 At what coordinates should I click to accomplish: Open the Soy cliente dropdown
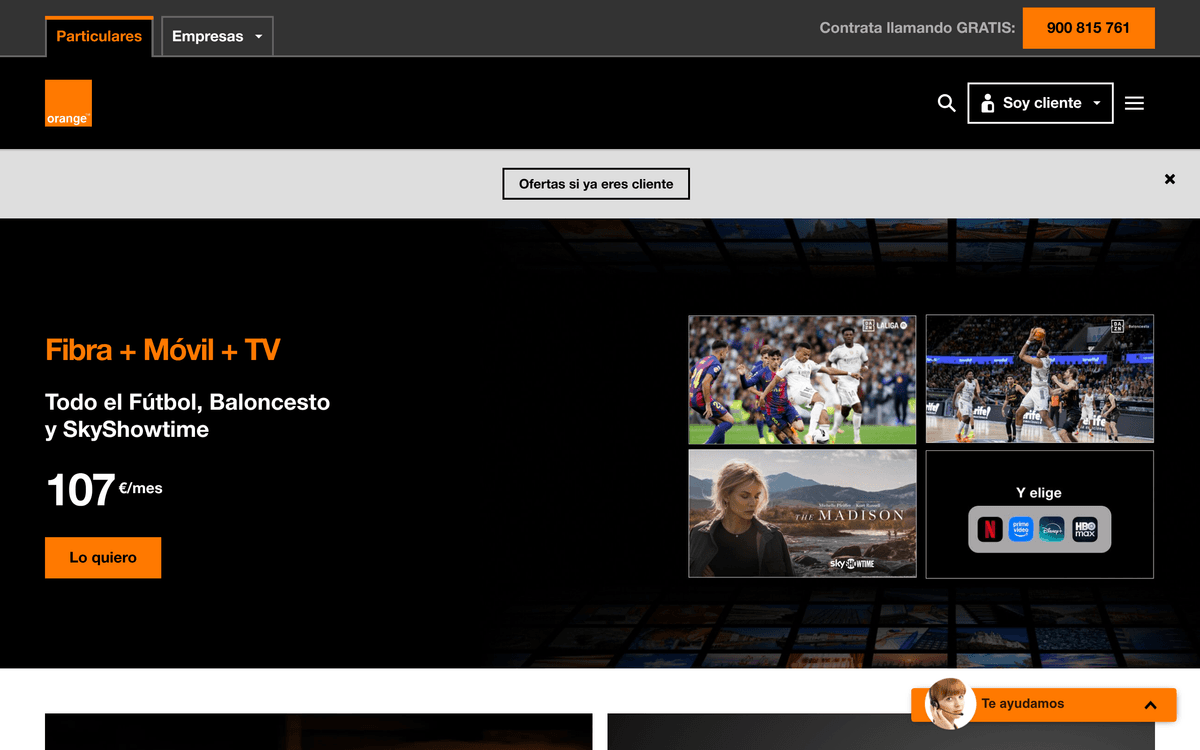(1040, 103)
